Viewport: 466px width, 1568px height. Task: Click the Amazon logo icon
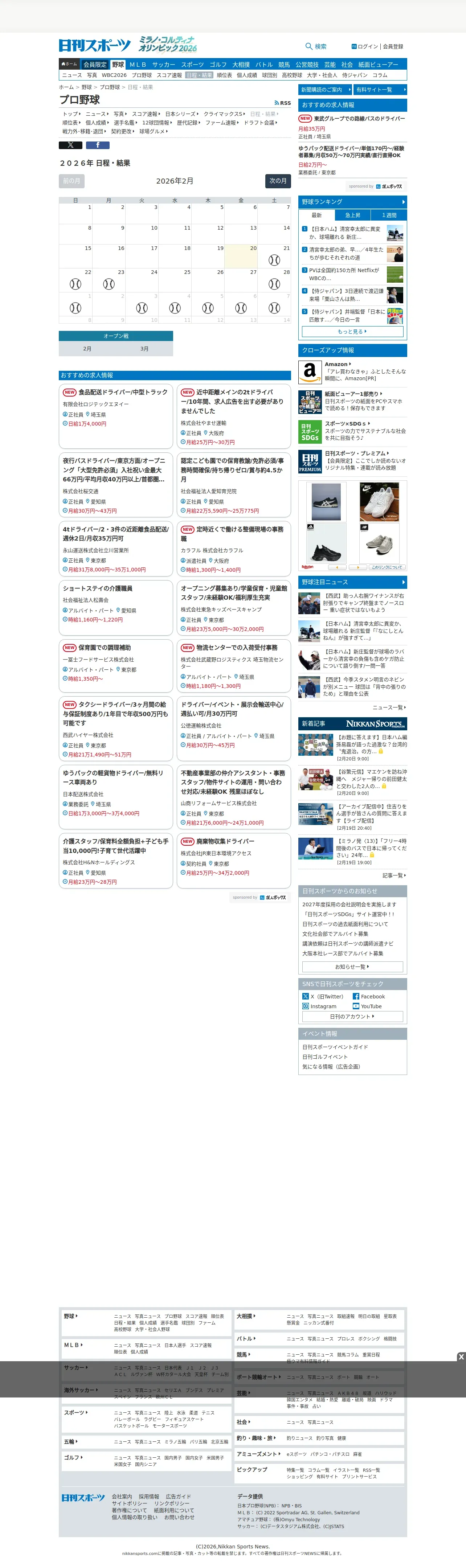click(x=310, y=372)
